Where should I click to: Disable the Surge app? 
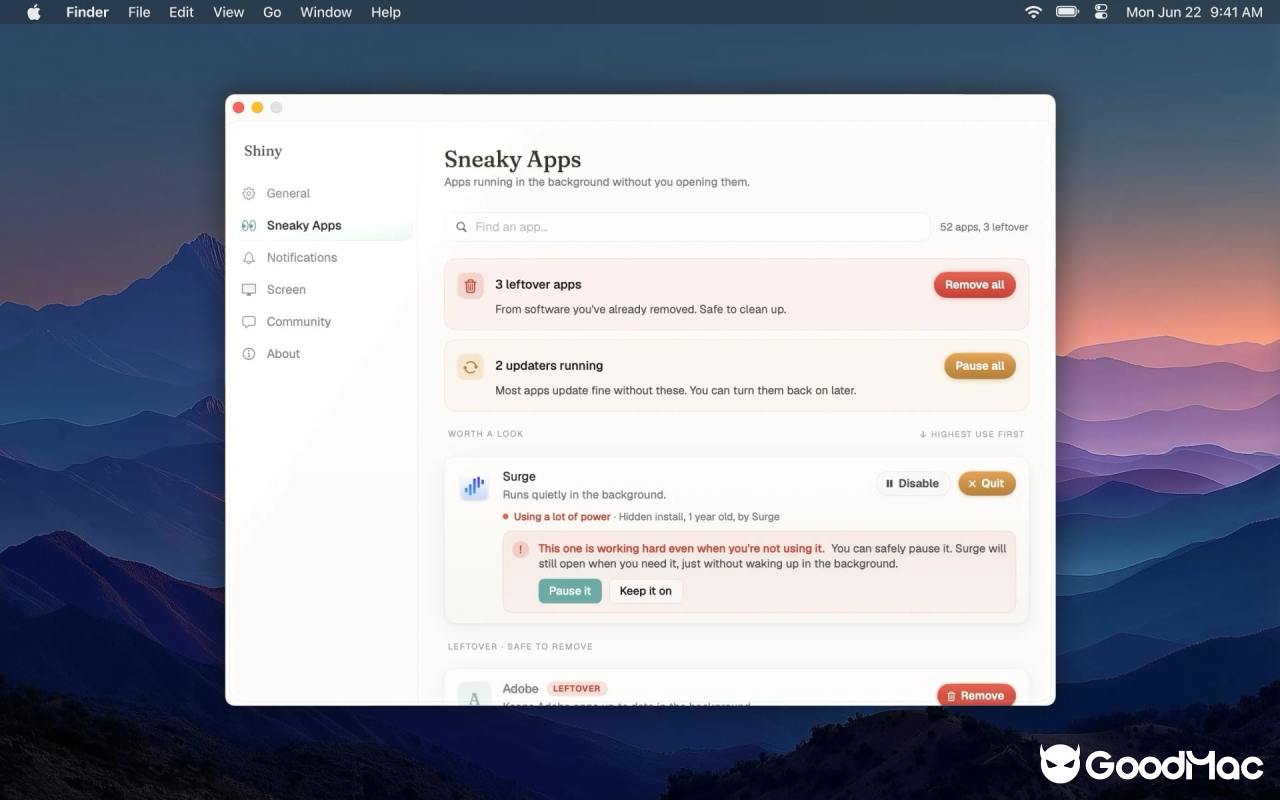click(x=913, y=483)
